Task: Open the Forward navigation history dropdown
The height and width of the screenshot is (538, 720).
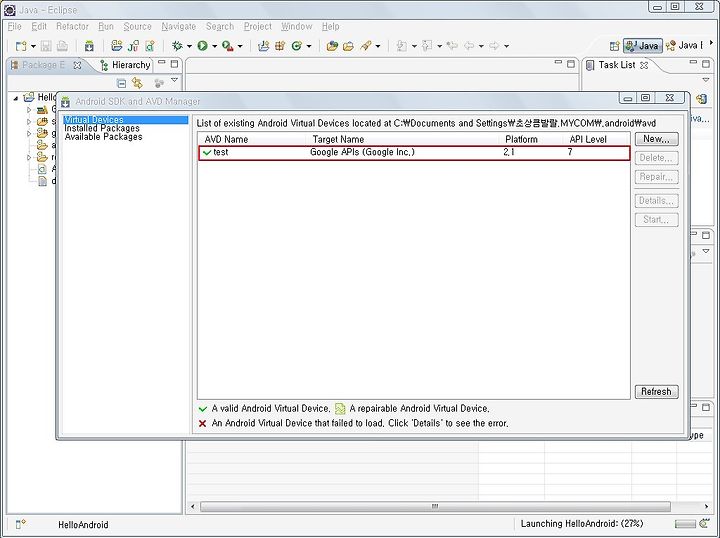Action: (x=506, y=46)
